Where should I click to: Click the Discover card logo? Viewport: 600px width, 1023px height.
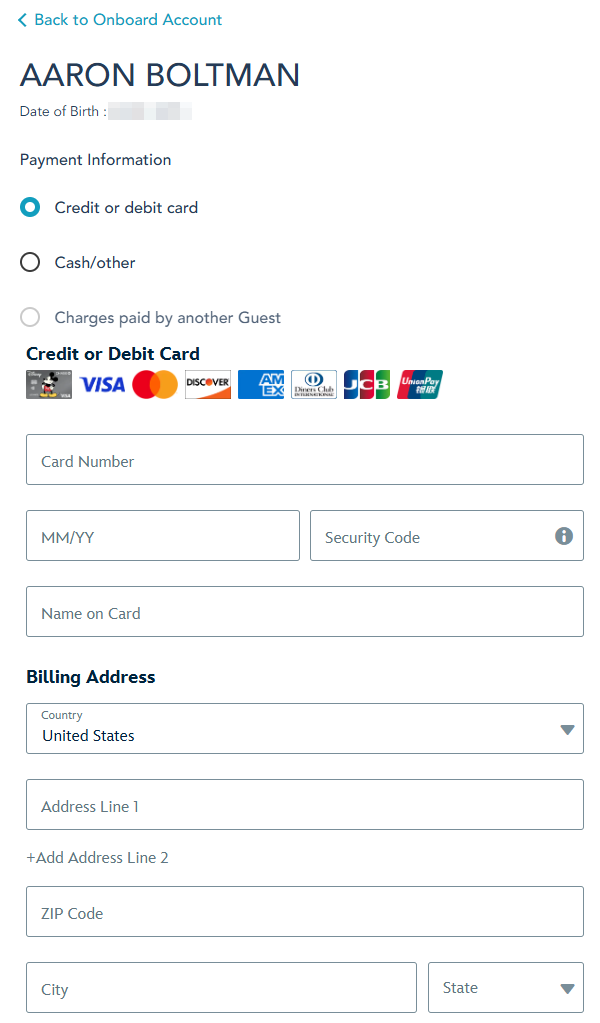coord(208,385)
